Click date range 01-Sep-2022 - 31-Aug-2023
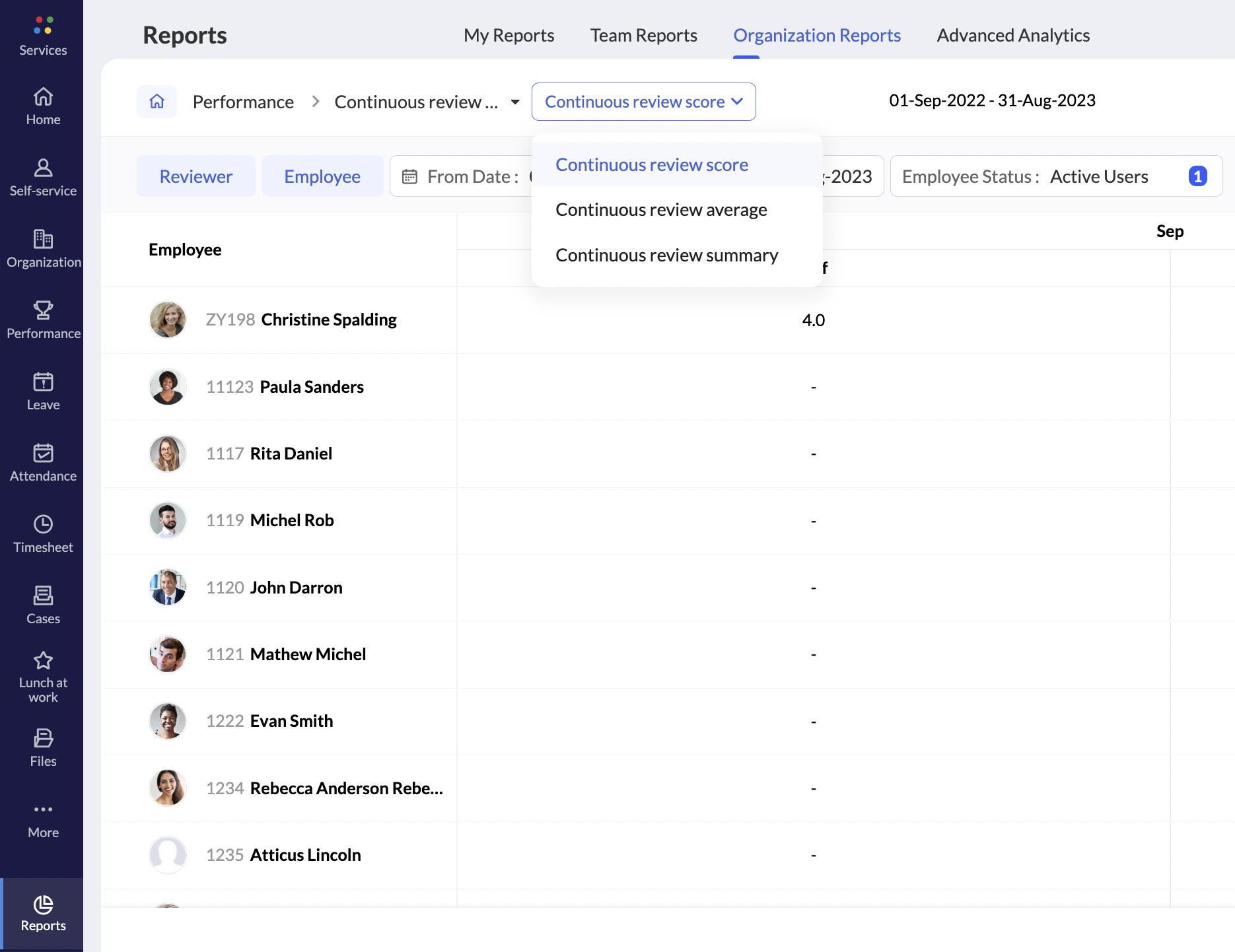This screenshot has width=1235, height=952. pos(992,100)
